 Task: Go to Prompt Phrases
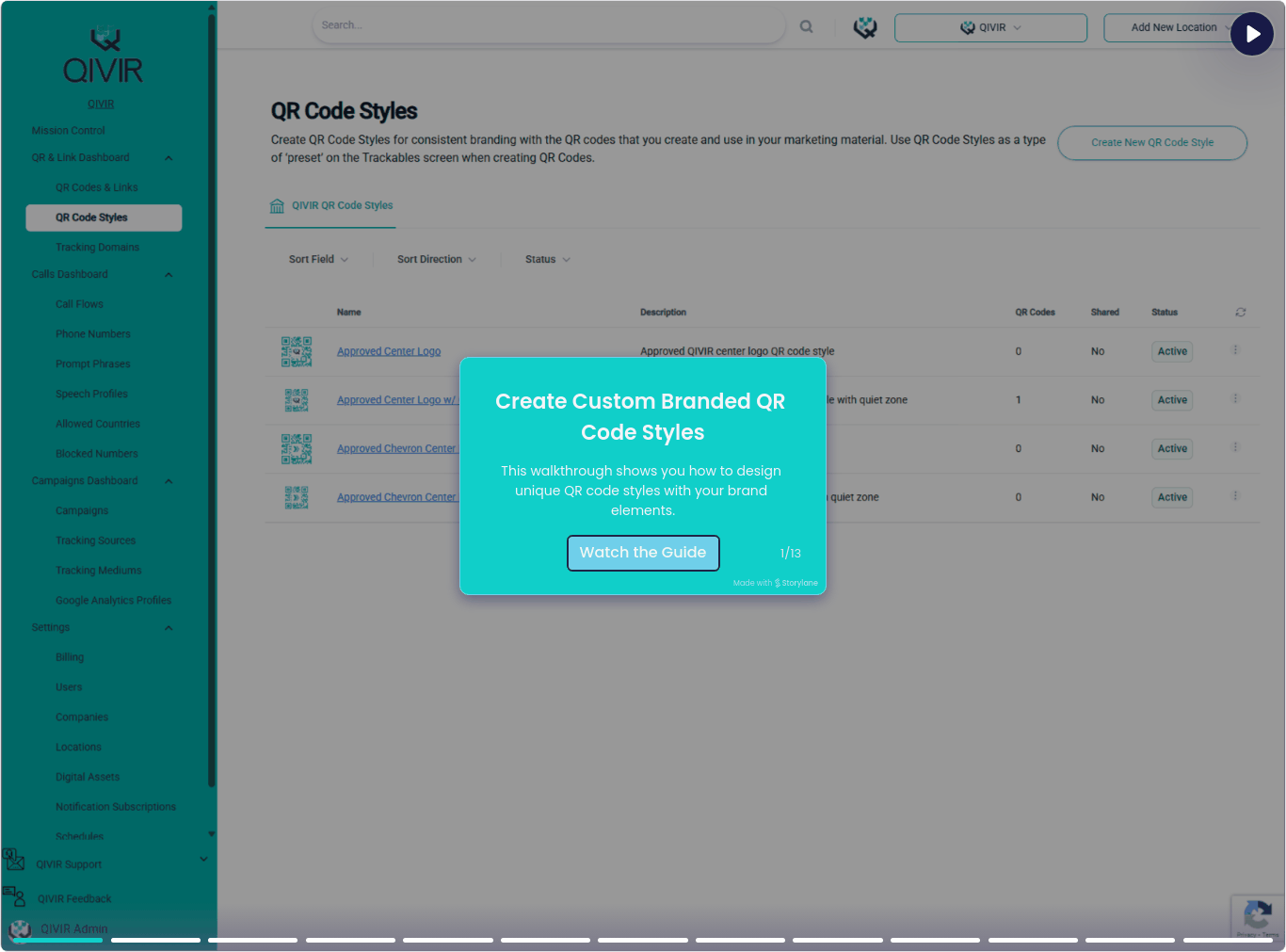point(93,364)
